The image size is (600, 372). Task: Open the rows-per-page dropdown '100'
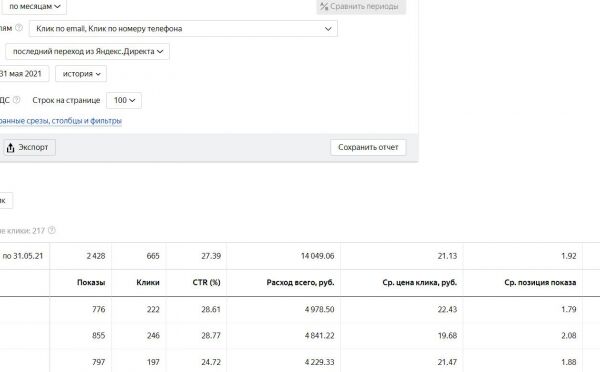tap(124, 100)
